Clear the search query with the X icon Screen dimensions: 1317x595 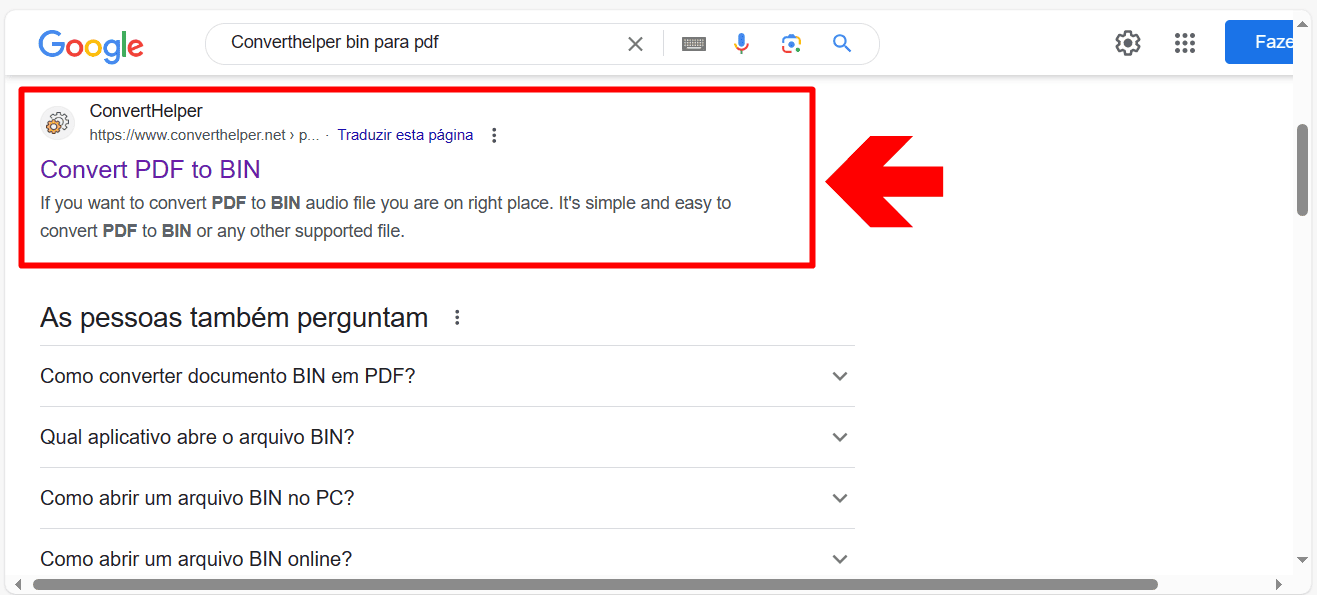tap(635, 43)
